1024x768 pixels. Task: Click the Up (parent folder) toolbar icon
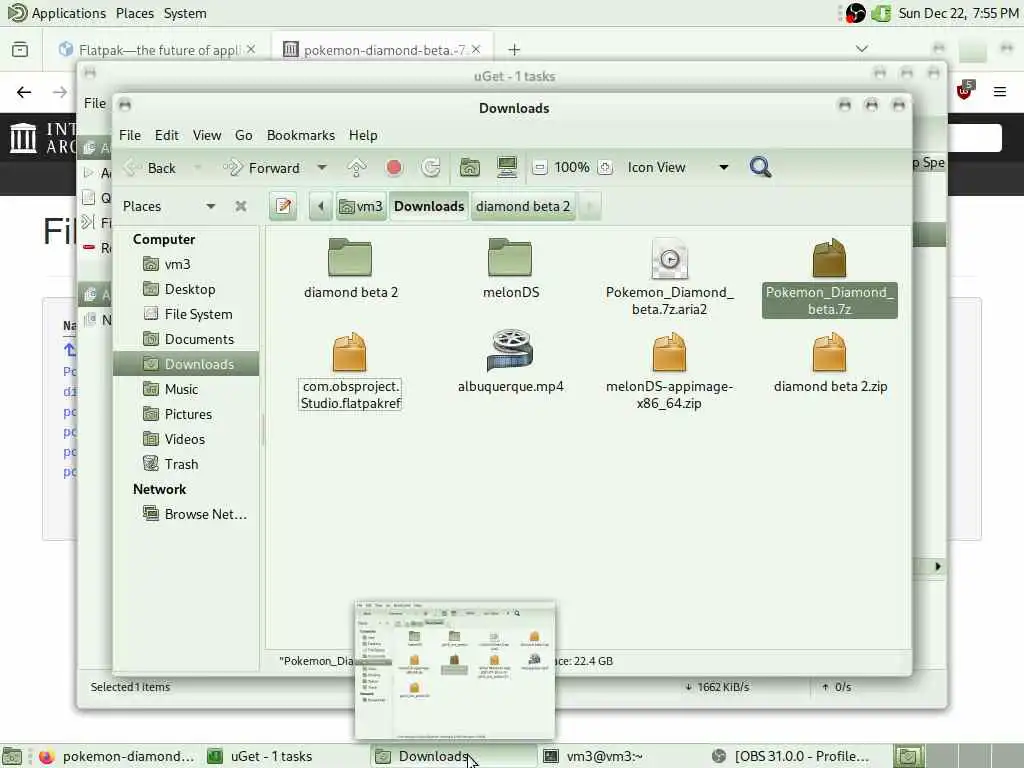[357, 168]
